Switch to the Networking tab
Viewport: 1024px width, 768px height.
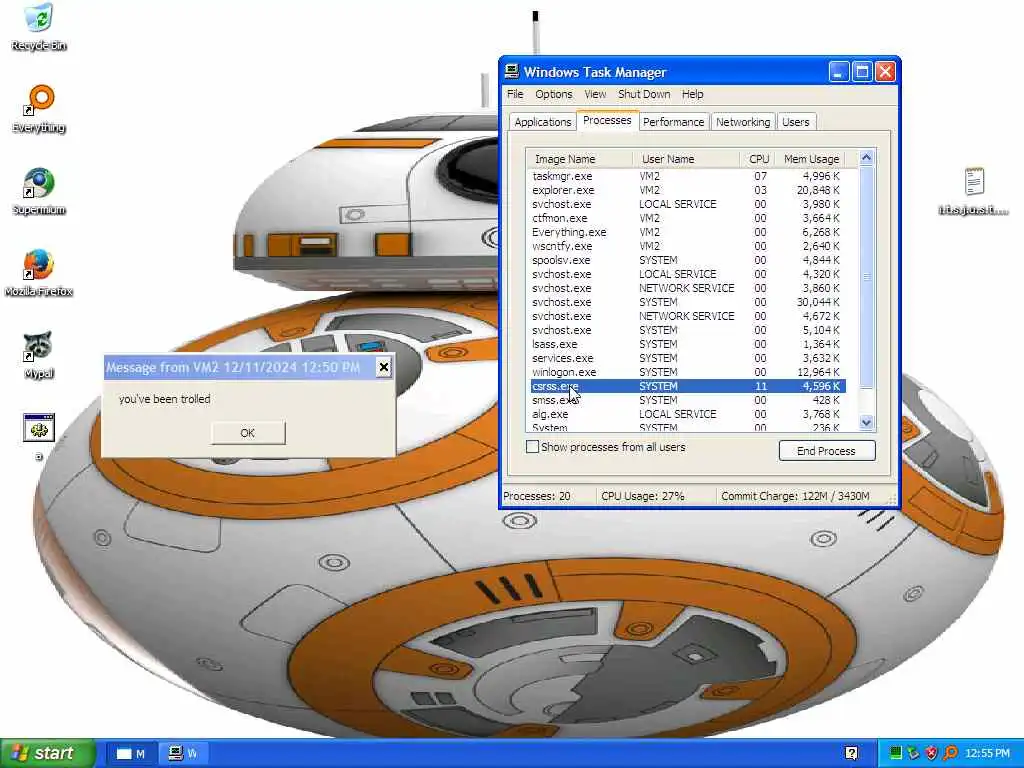[743, 122]
